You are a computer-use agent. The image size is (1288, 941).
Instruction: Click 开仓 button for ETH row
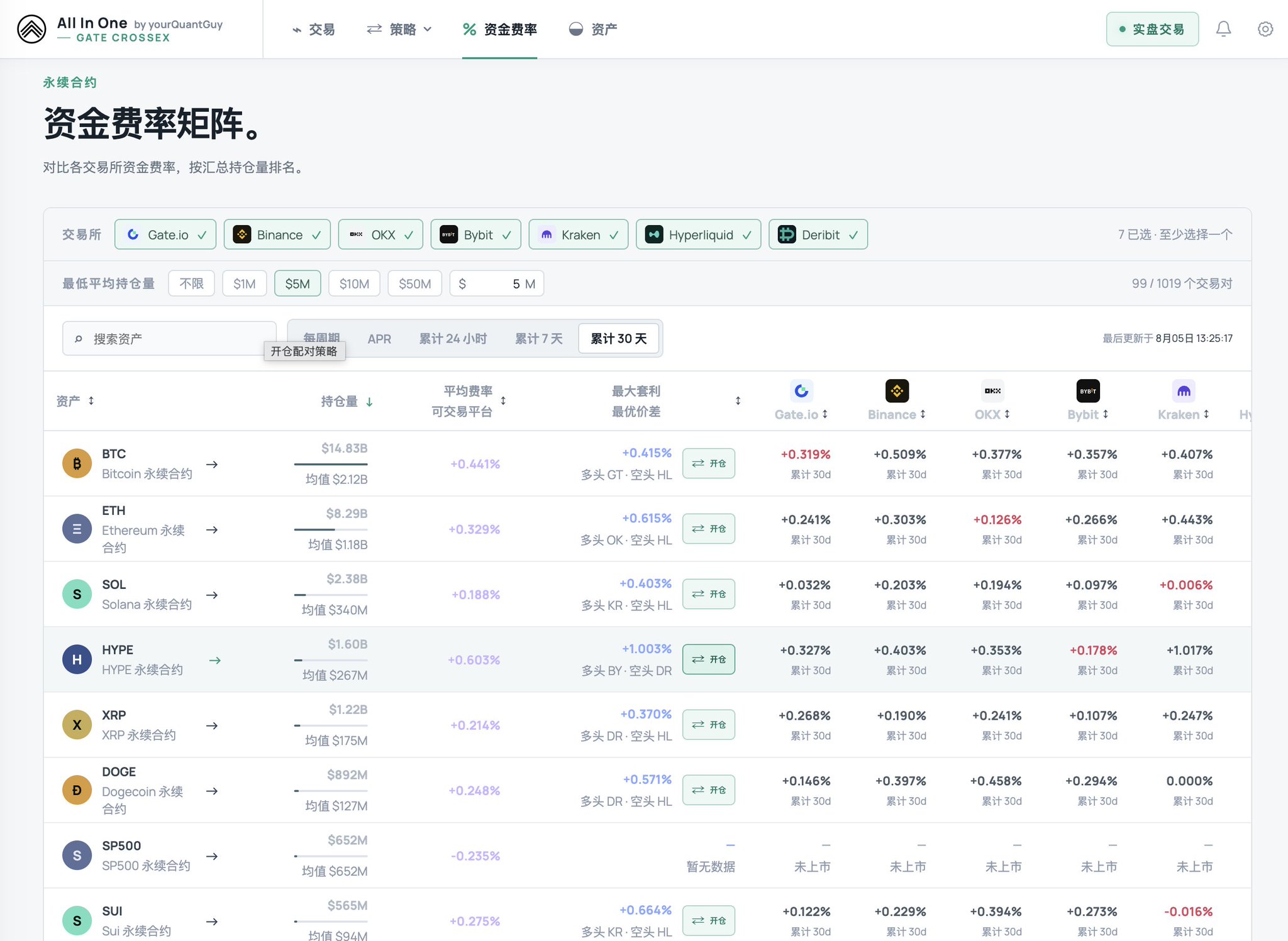pos(709,529)
